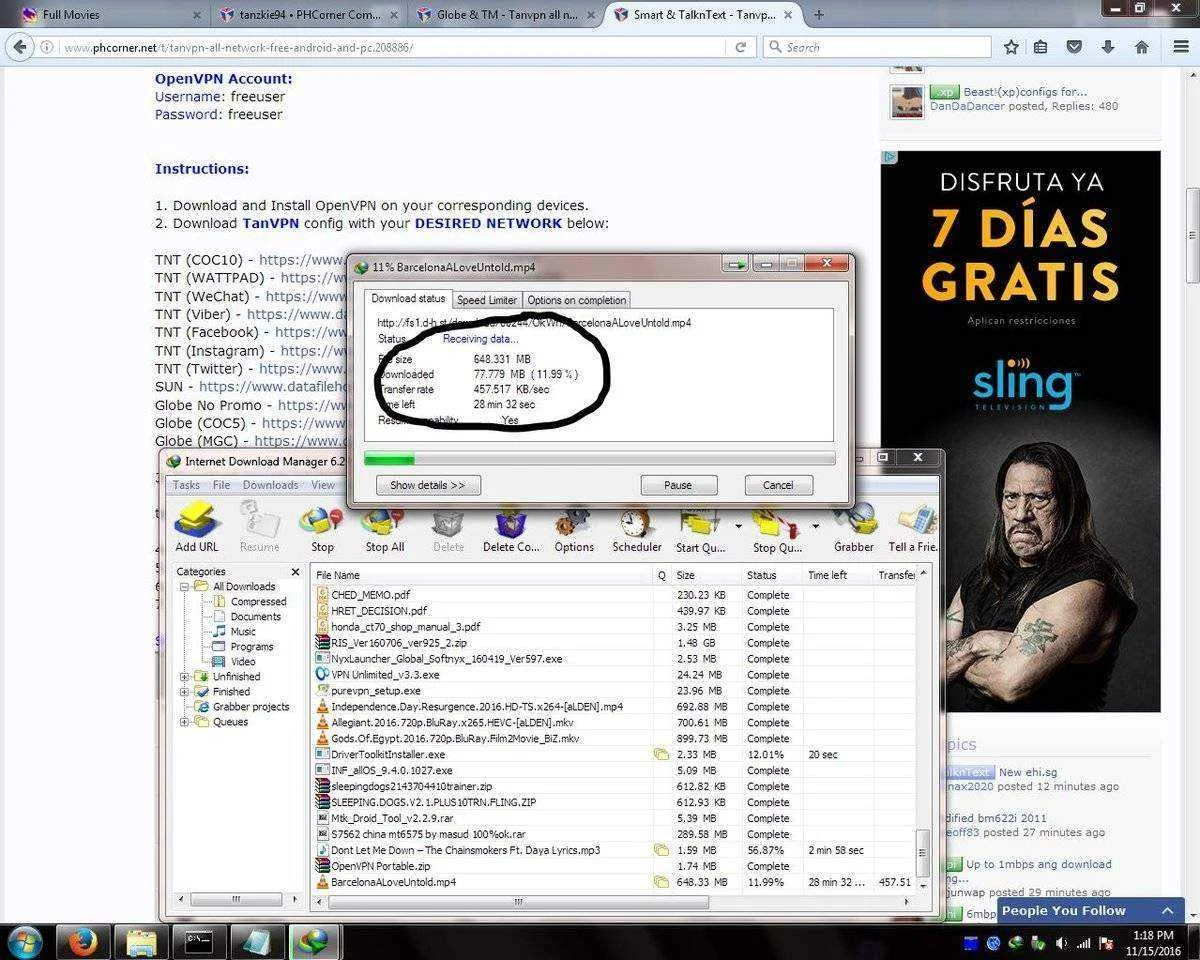This screenshot has width=1200, height=960.
Task: Switch to Options on completion tab
Action: [577, 300]
